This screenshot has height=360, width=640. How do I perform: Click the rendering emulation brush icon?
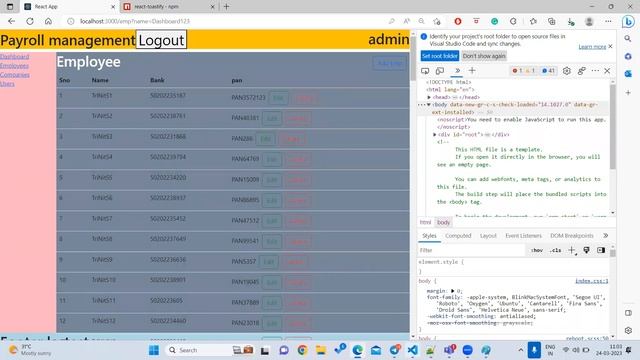pyautogui.click(x=587, y=250)
